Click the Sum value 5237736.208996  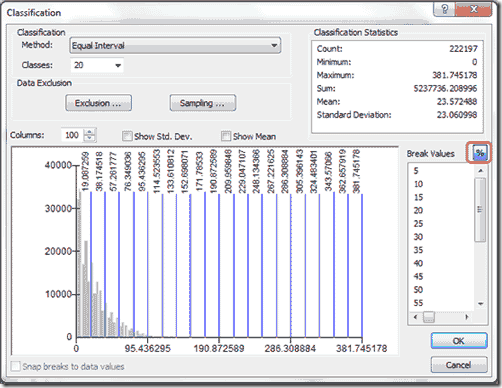(x=445, y=88)
